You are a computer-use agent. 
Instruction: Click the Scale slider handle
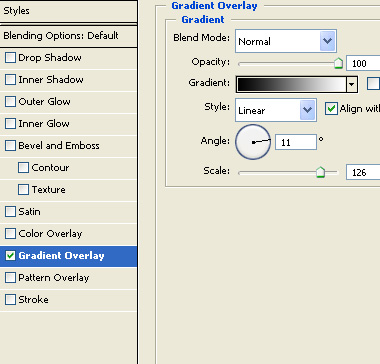tap(320, 172)
